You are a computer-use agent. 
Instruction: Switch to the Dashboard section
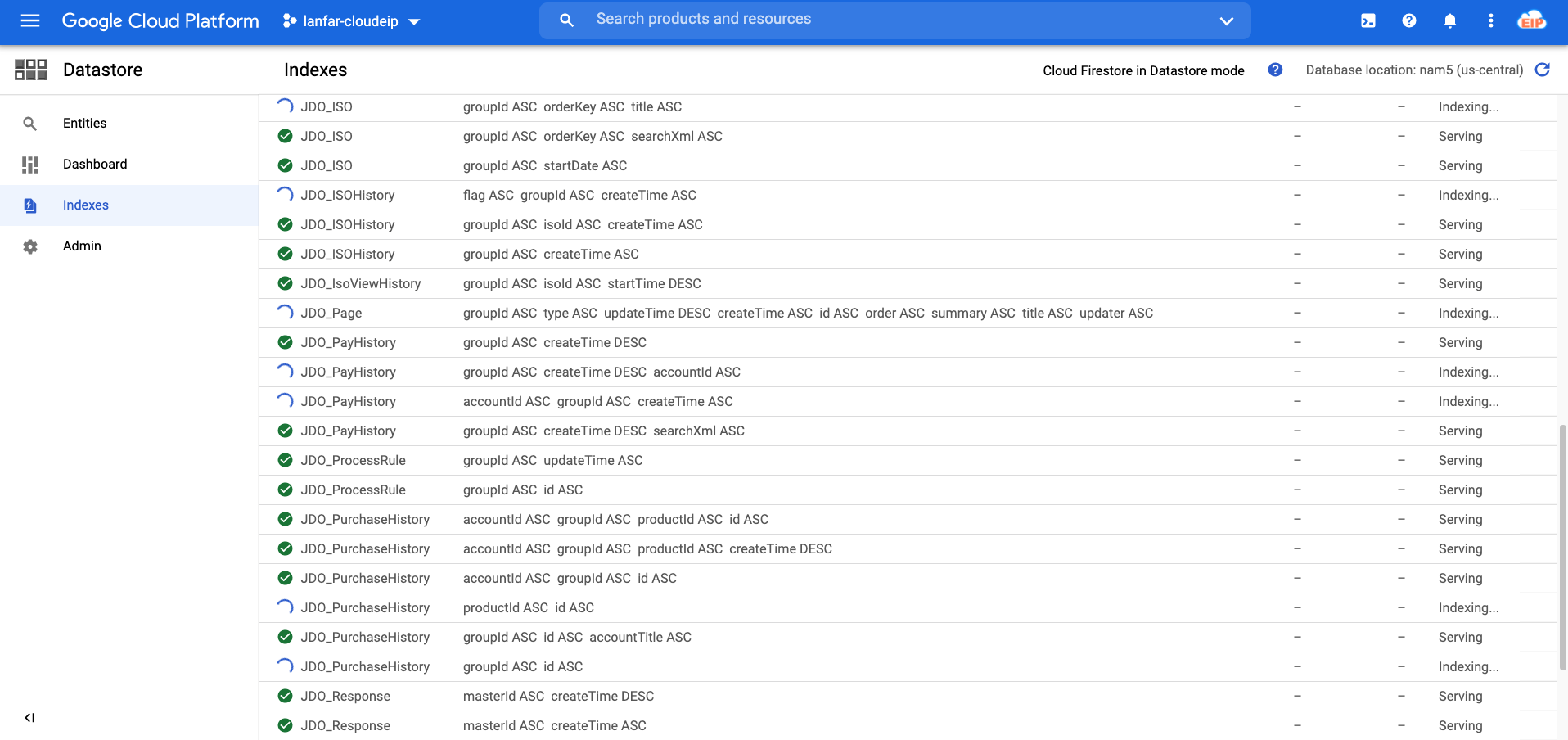click(x=94, y=164)
